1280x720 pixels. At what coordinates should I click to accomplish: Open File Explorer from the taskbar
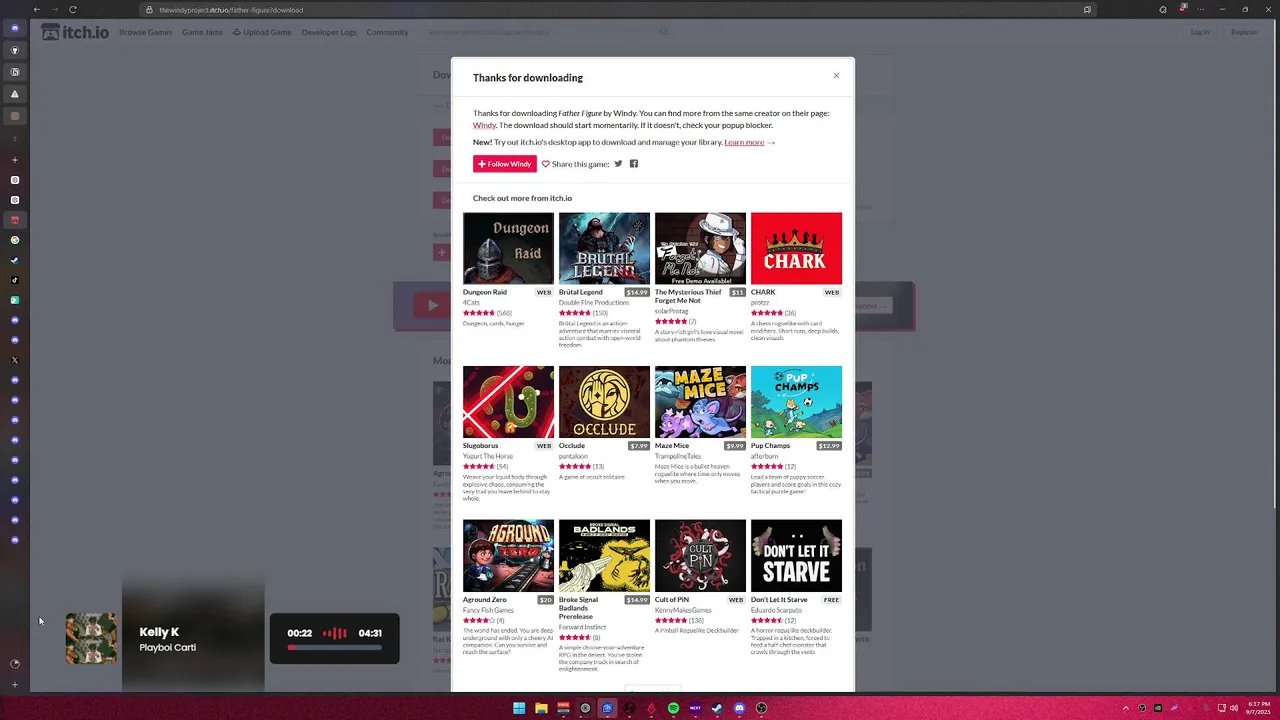(x=541, y=708)
